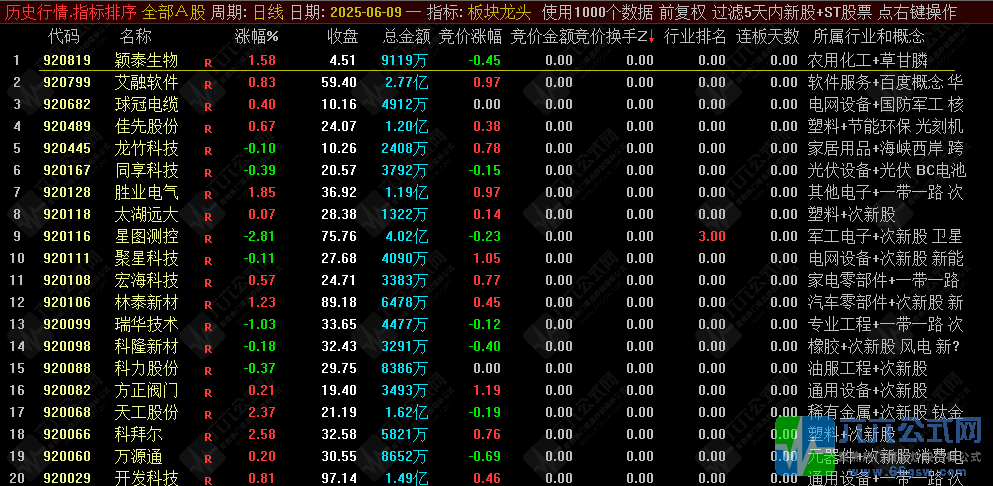The image size is (993, 486).
Task: Sort by the 涨幅% column header
Action: coord(256,37)
